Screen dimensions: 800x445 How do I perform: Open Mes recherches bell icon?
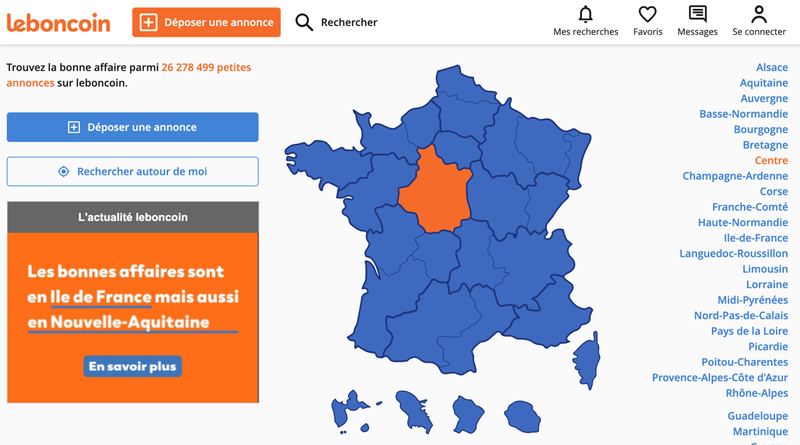tap(586, 14)
